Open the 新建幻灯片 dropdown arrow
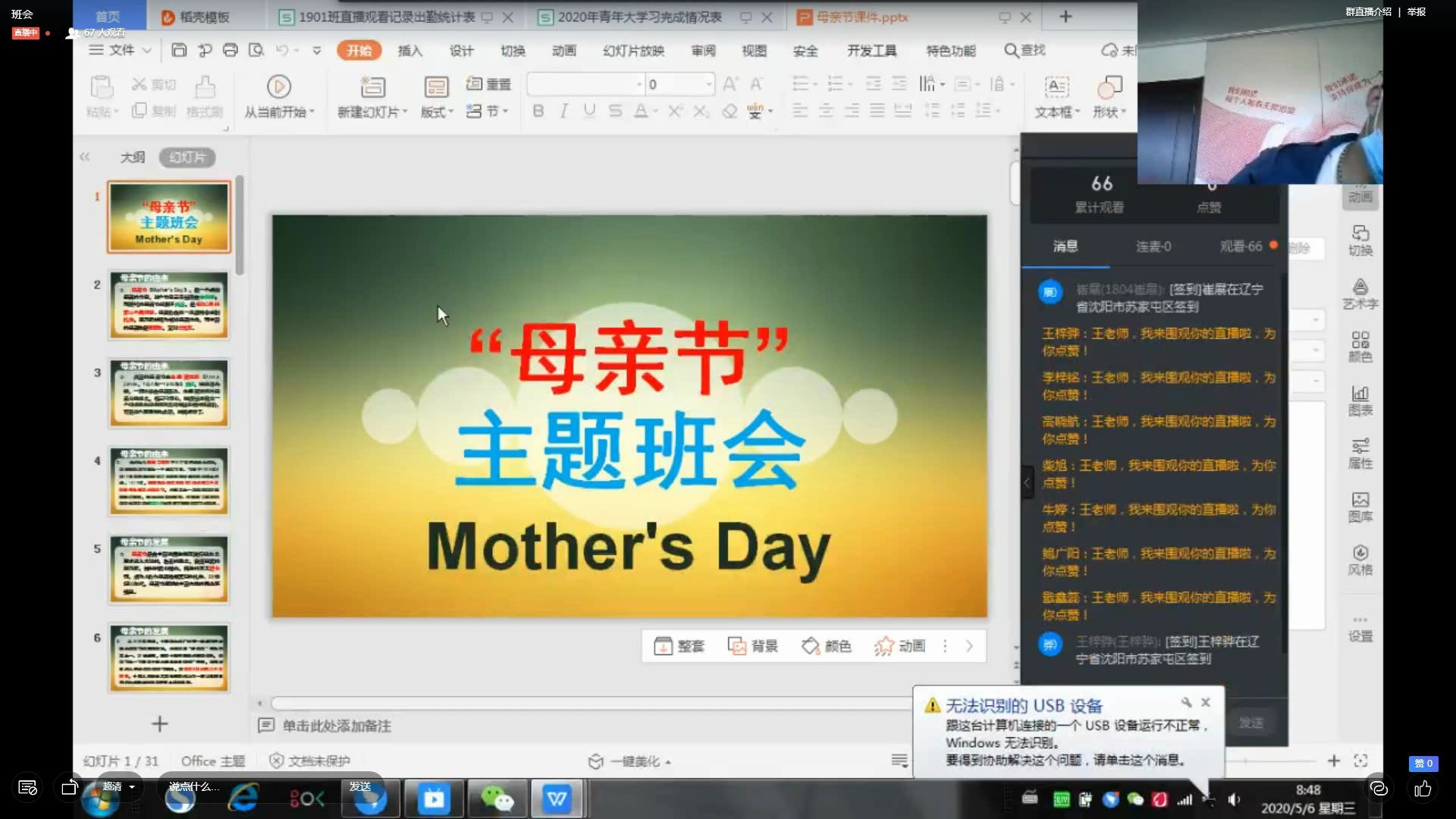Image resolution: width=1456 pixels, height=819 pixels. 404,111
